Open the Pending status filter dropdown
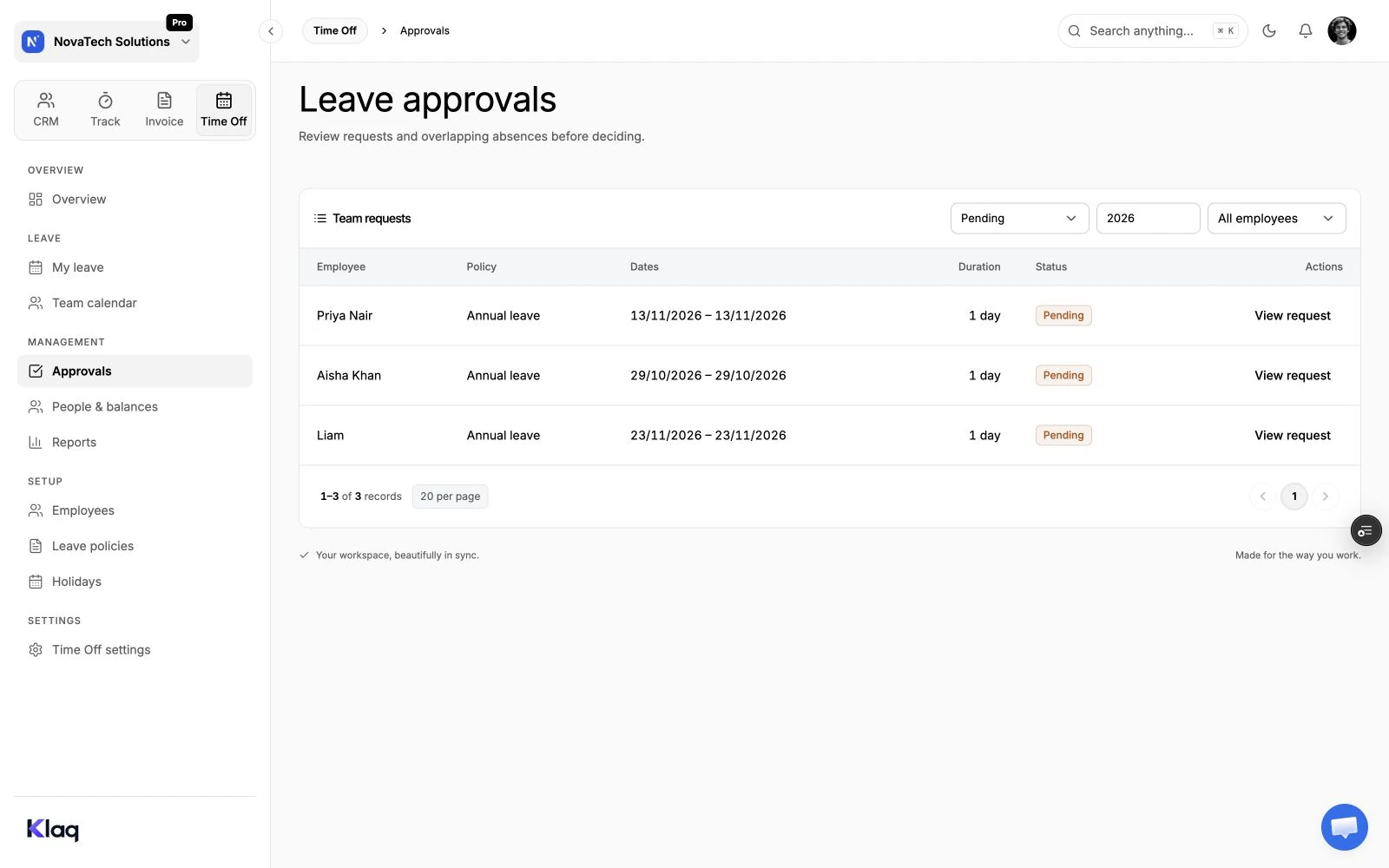 [x=1019, y=219]
